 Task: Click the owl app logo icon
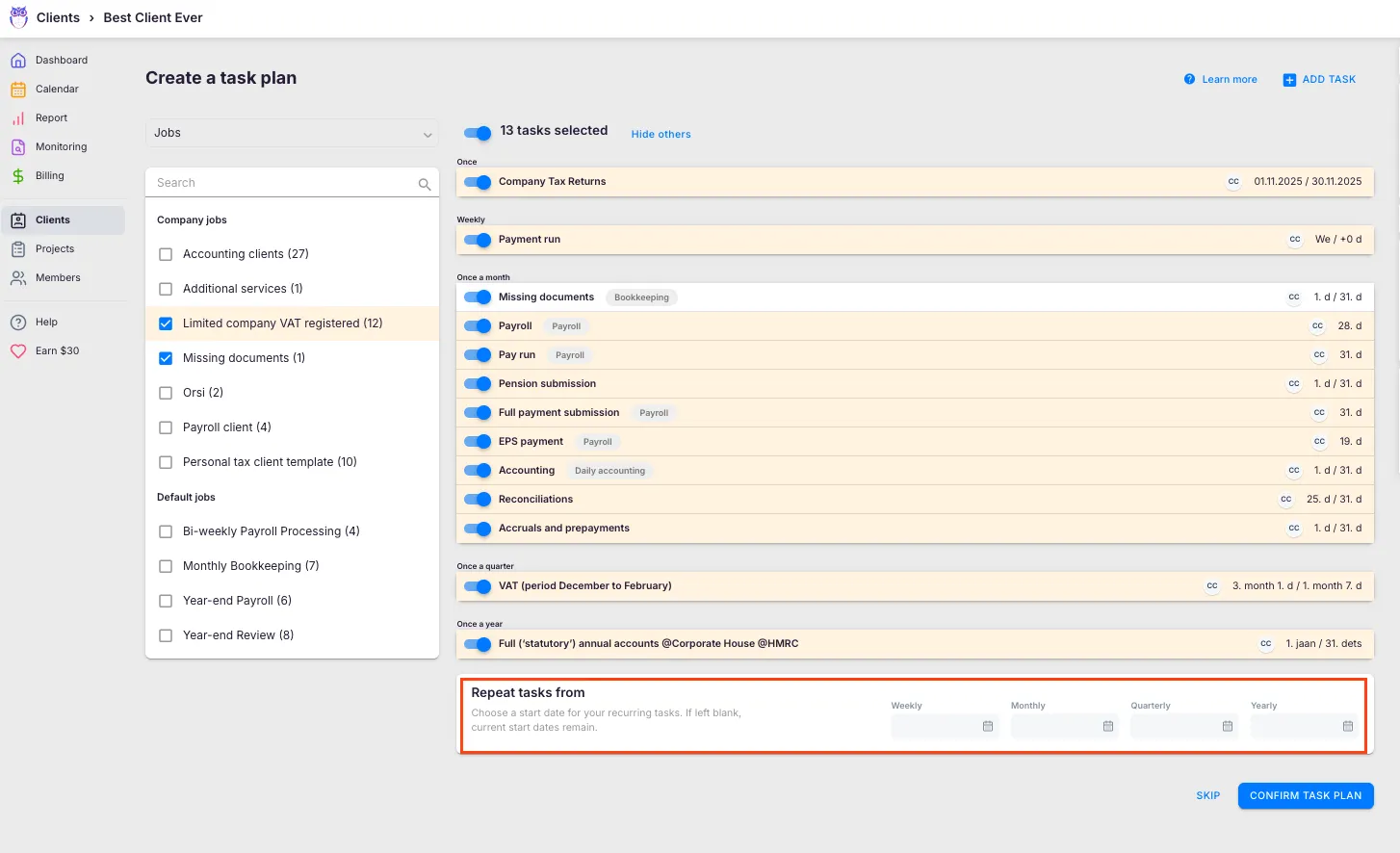[18, 17]
